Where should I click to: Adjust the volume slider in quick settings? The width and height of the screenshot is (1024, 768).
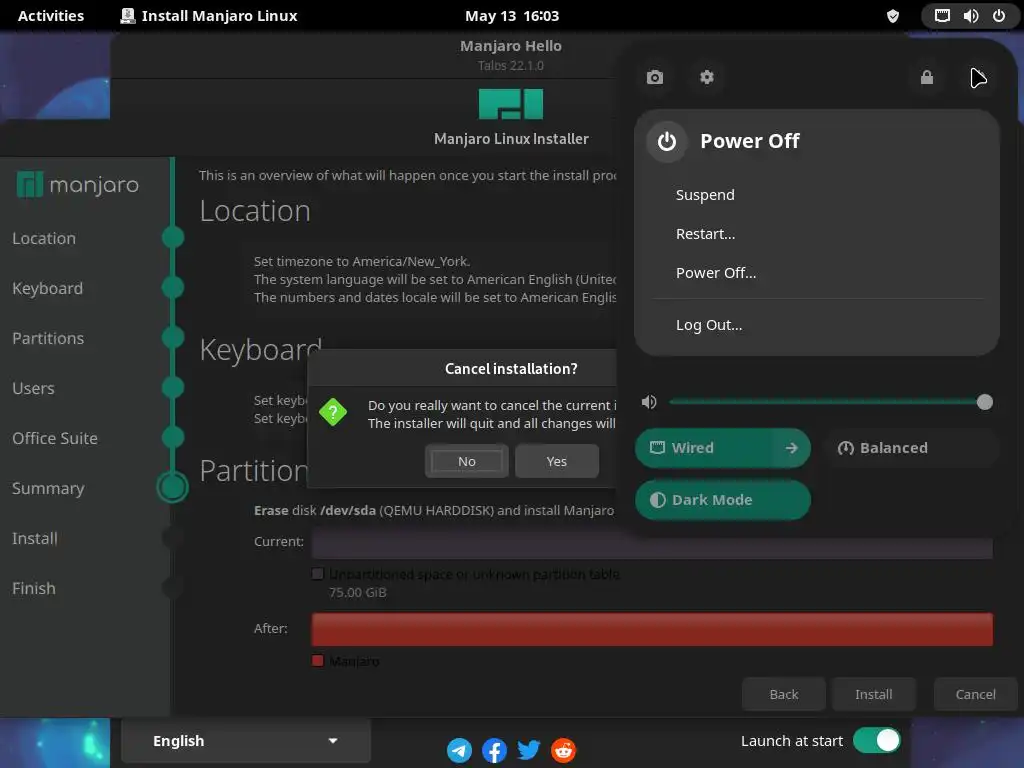point(831,402)
